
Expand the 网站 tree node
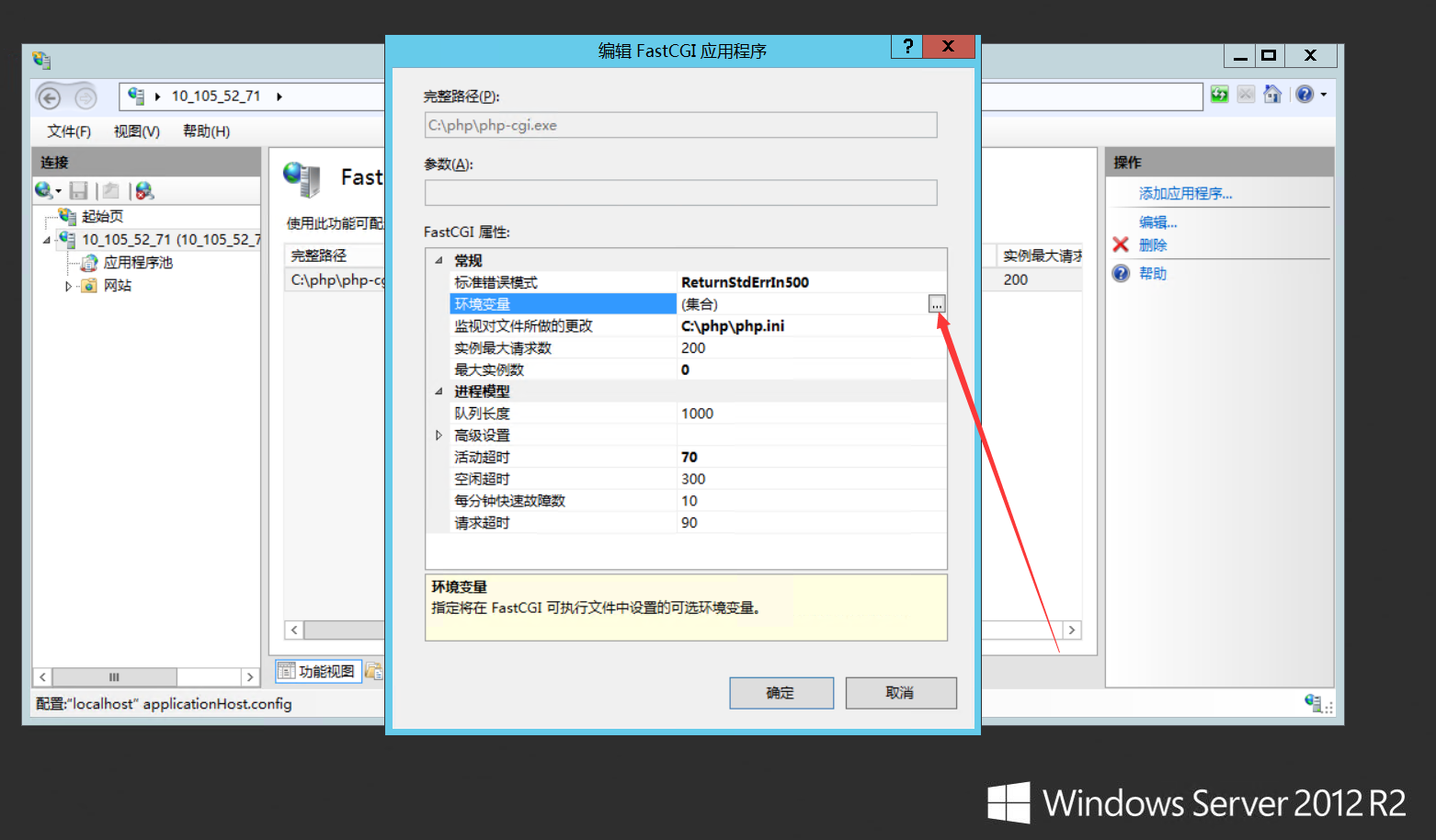point(68,286)
